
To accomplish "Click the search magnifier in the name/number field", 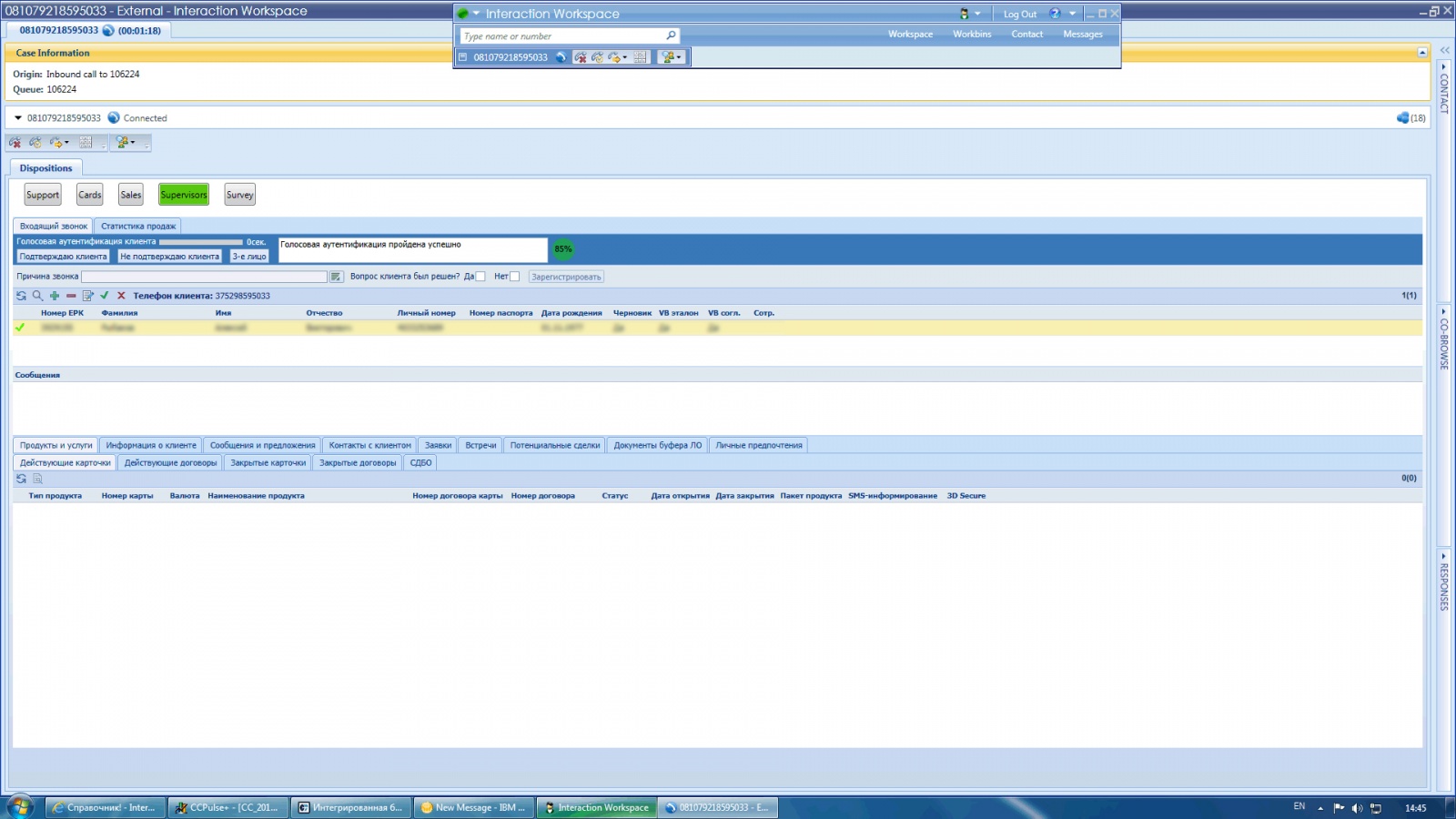I will [x=671, y=35].
